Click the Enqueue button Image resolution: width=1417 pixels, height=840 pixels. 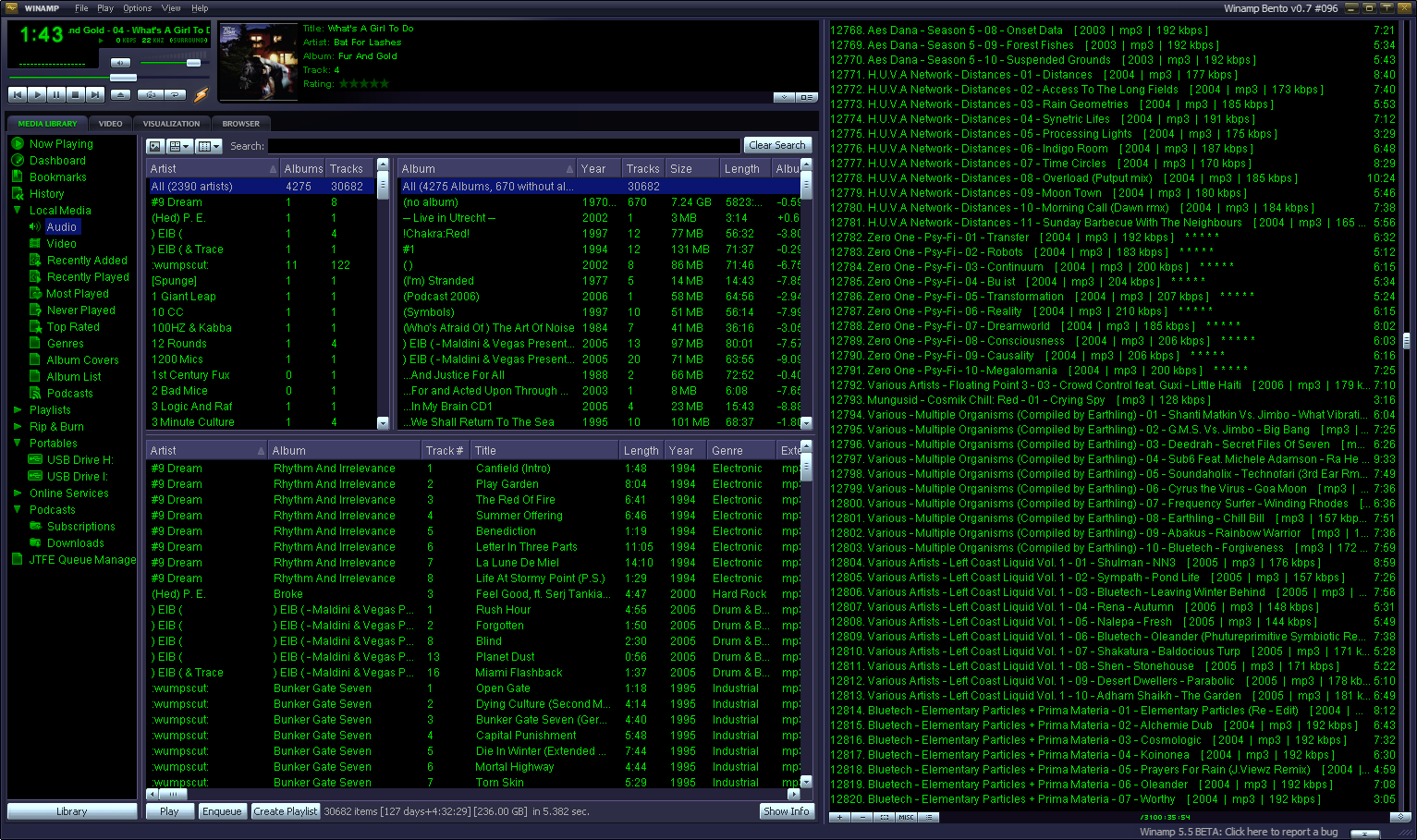click(222, 811)
